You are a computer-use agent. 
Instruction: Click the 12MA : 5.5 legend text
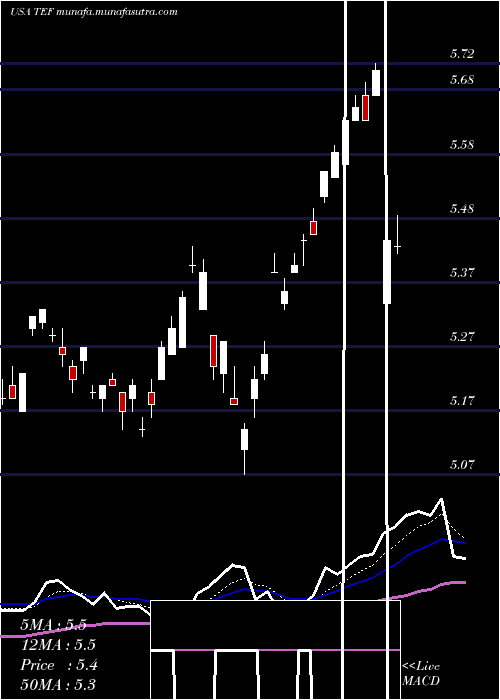pyautogui.click(x=58, y=645)
